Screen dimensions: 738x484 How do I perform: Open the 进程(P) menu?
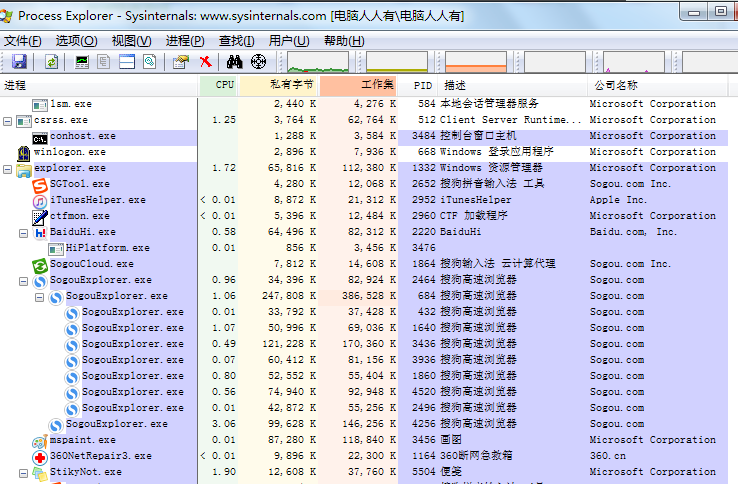coord(185,41)
